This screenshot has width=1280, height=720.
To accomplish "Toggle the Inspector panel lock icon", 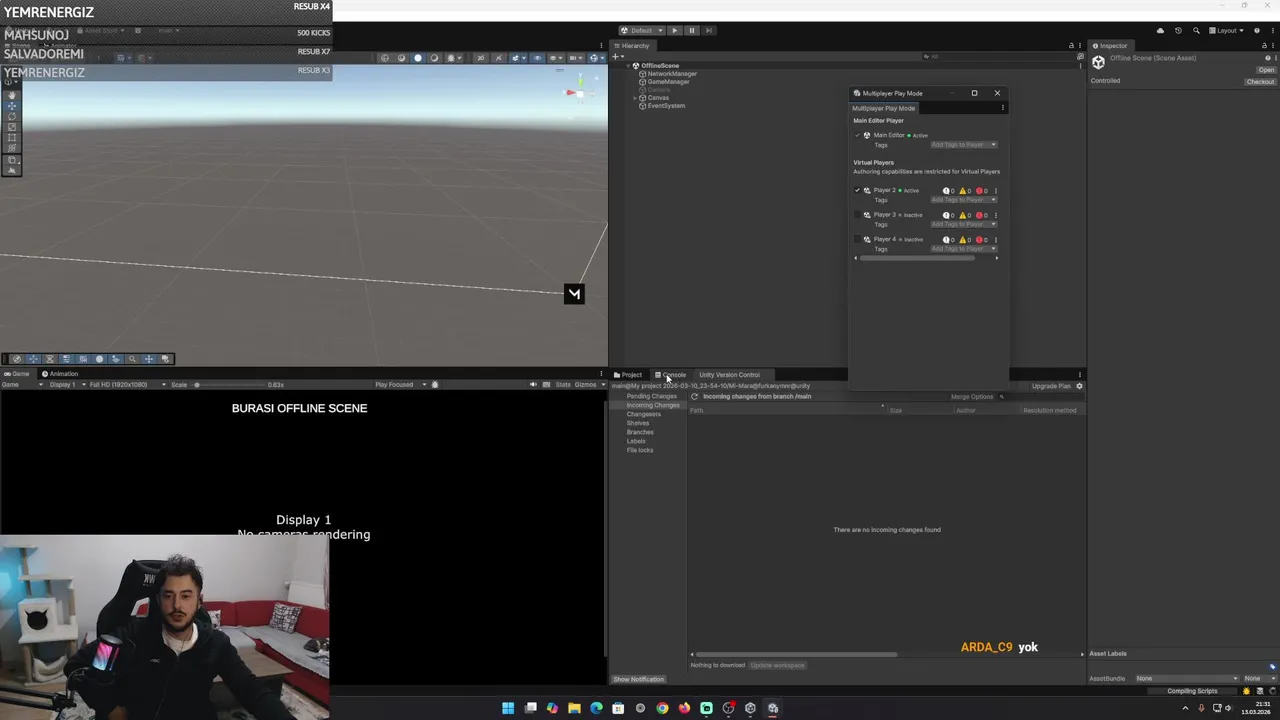I will click(x=1264, y=45).
